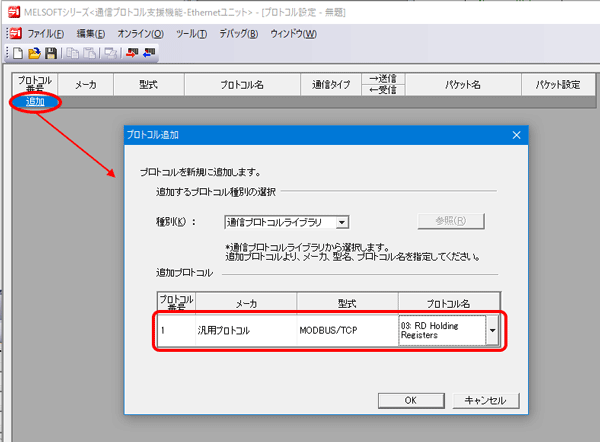The width and height of the screenshot is (600, 442).
Task: Click the greyed 参照(R) button
Action: [451, 221]
